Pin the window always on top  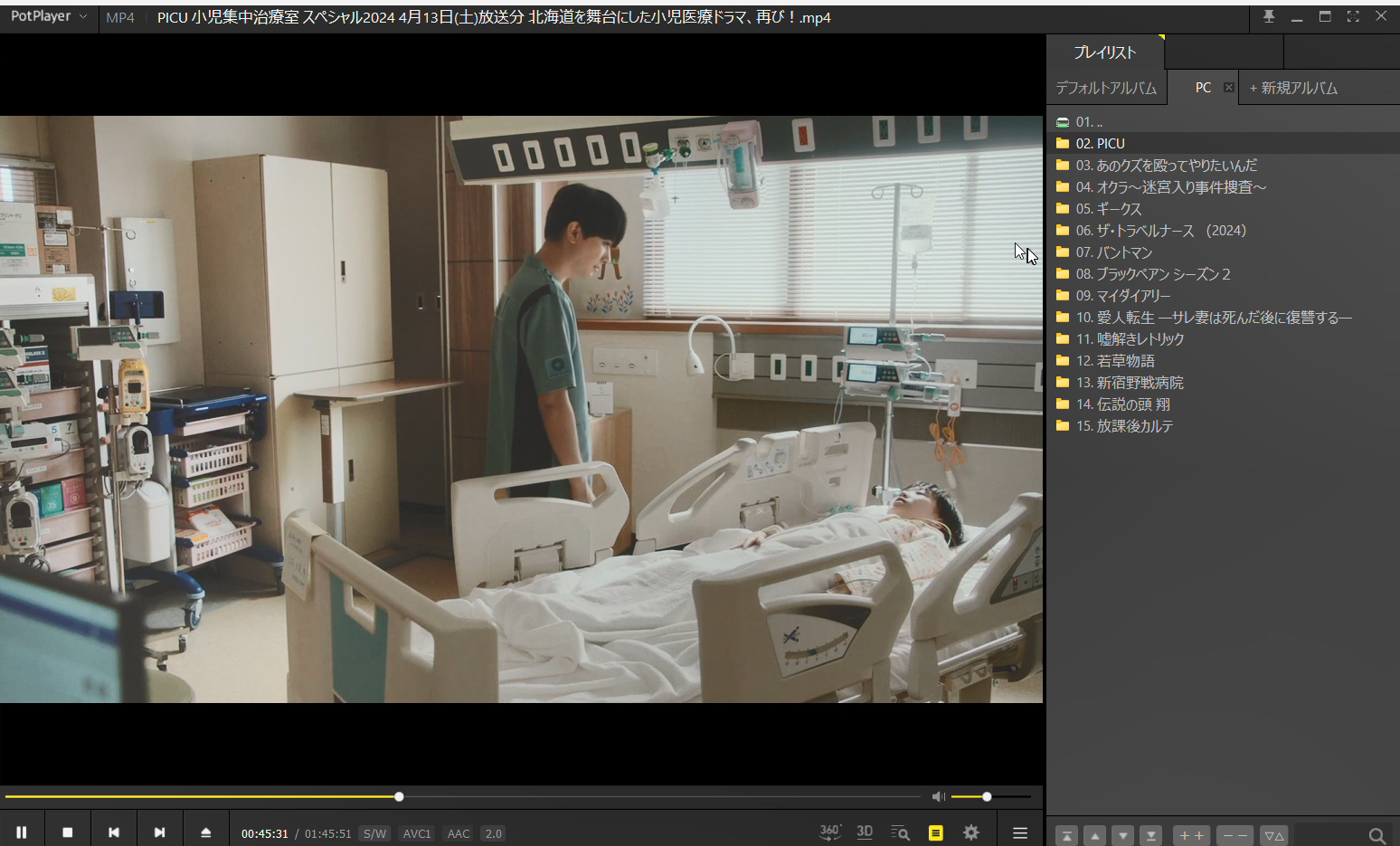coord(1268,16)
